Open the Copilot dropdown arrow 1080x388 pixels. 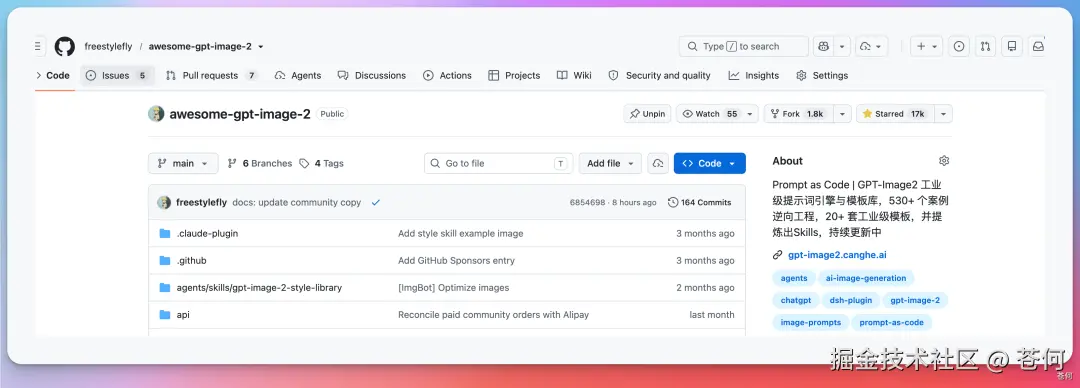tap(842, 46)
